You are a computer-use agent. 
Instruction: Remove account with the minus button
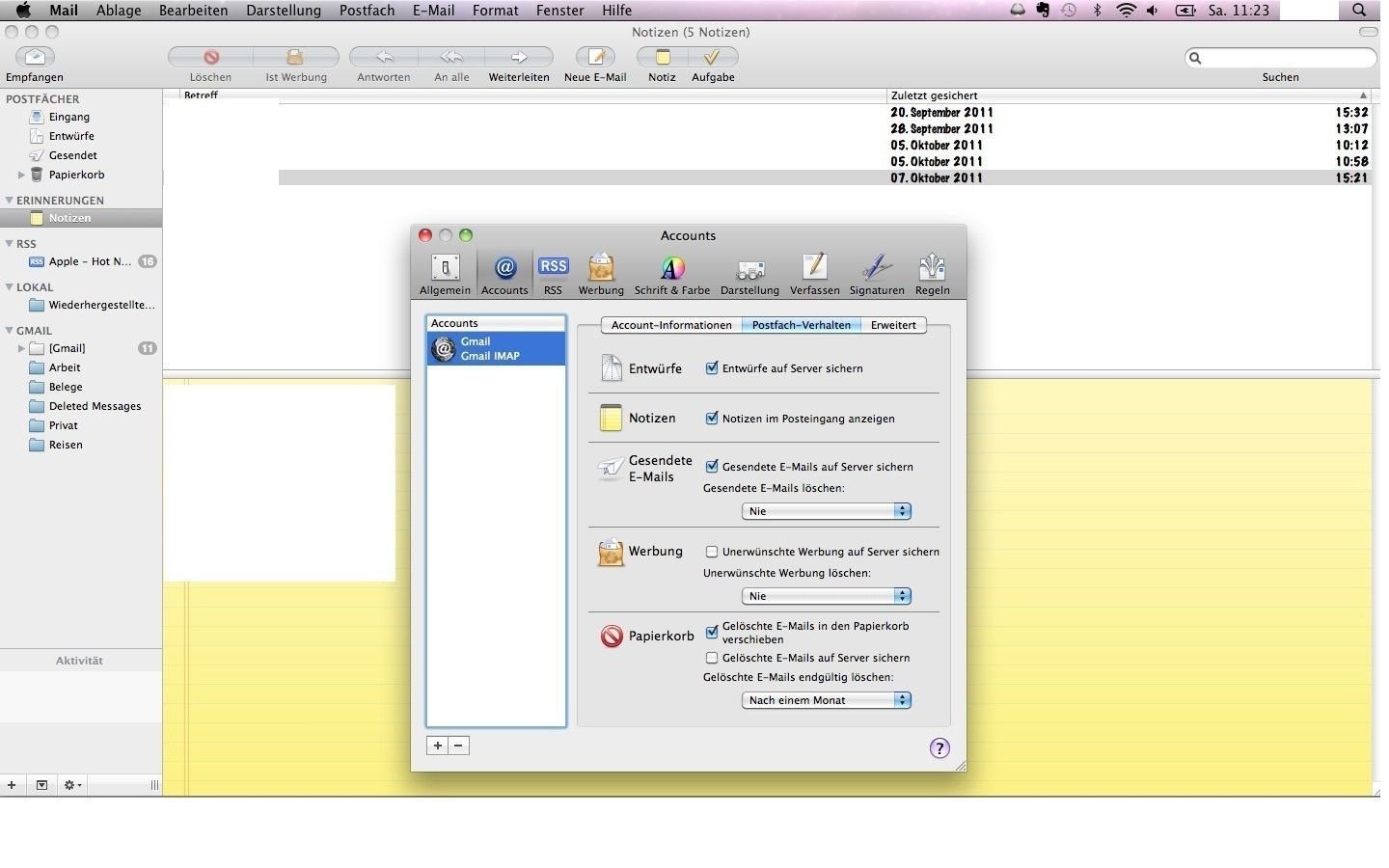pos(459,746)
